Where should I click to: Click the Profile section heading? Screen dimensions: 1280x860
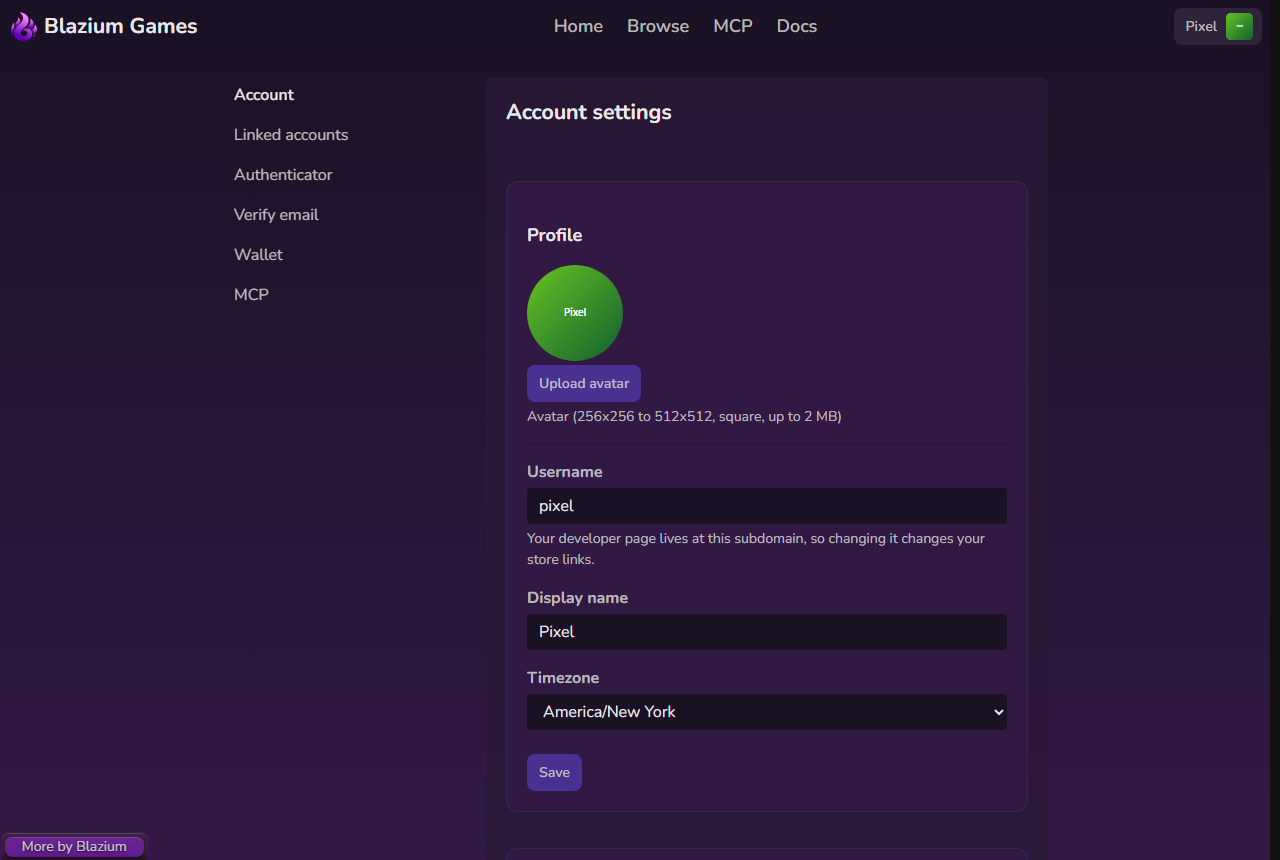click(x=555, y=235)
